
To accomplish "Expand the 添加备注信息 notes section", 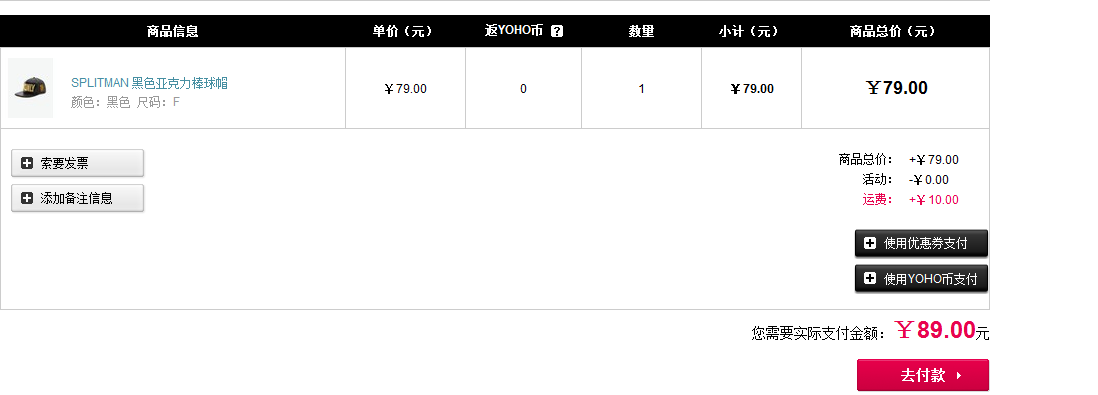I will [78, 198].
